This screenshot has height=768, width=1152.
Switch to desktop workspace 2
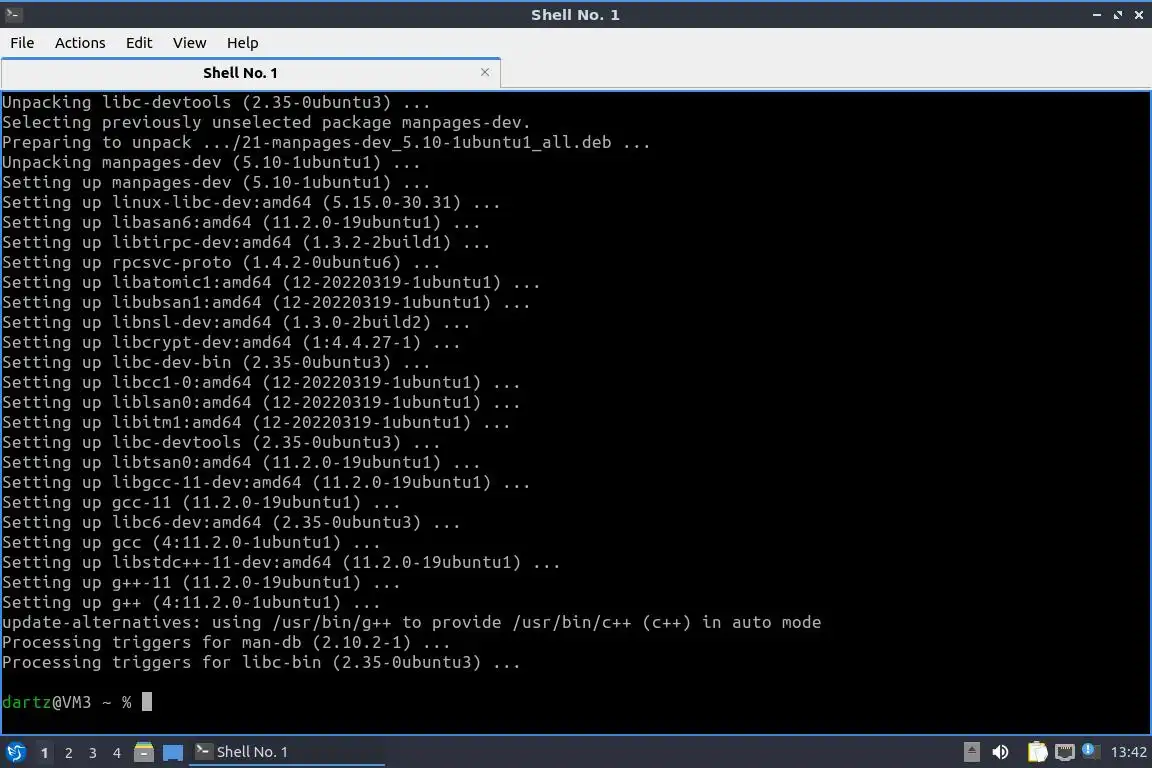coord(68,753)
